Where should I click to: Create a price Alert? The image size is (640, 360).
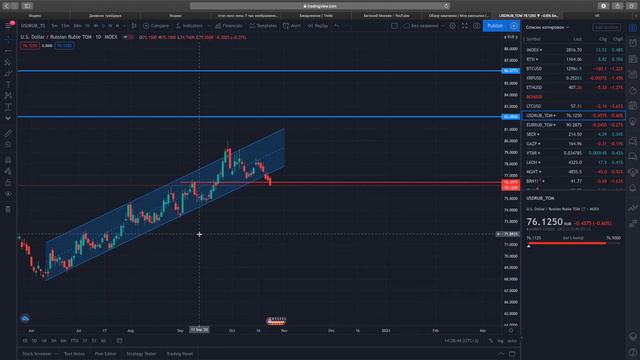click(x=292, y=26)
